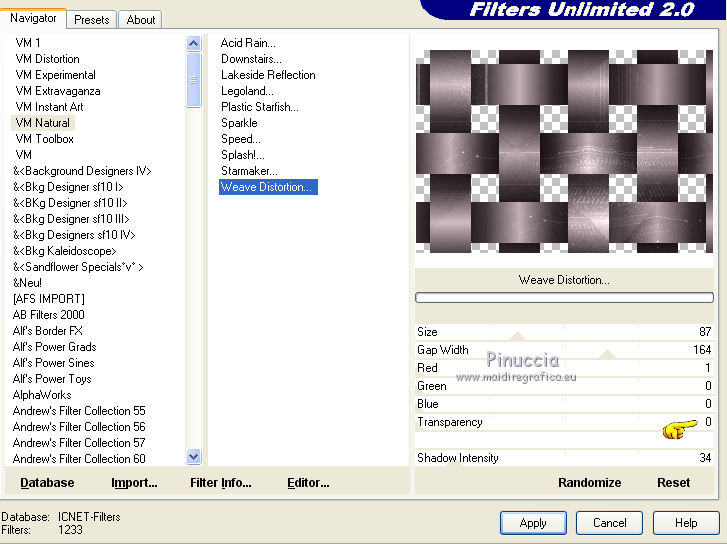Select the &<Bkg Designers sf10 IV> category

(x=74, y=235)
